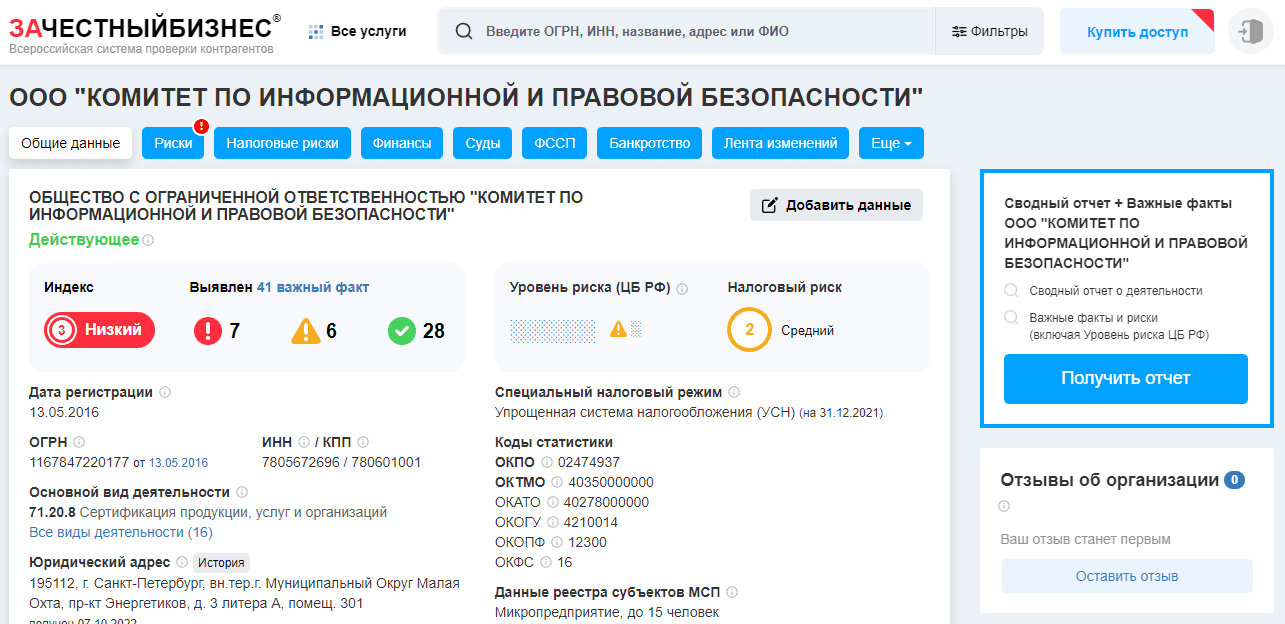Switch to the Банкротство tab

(652, 143)
